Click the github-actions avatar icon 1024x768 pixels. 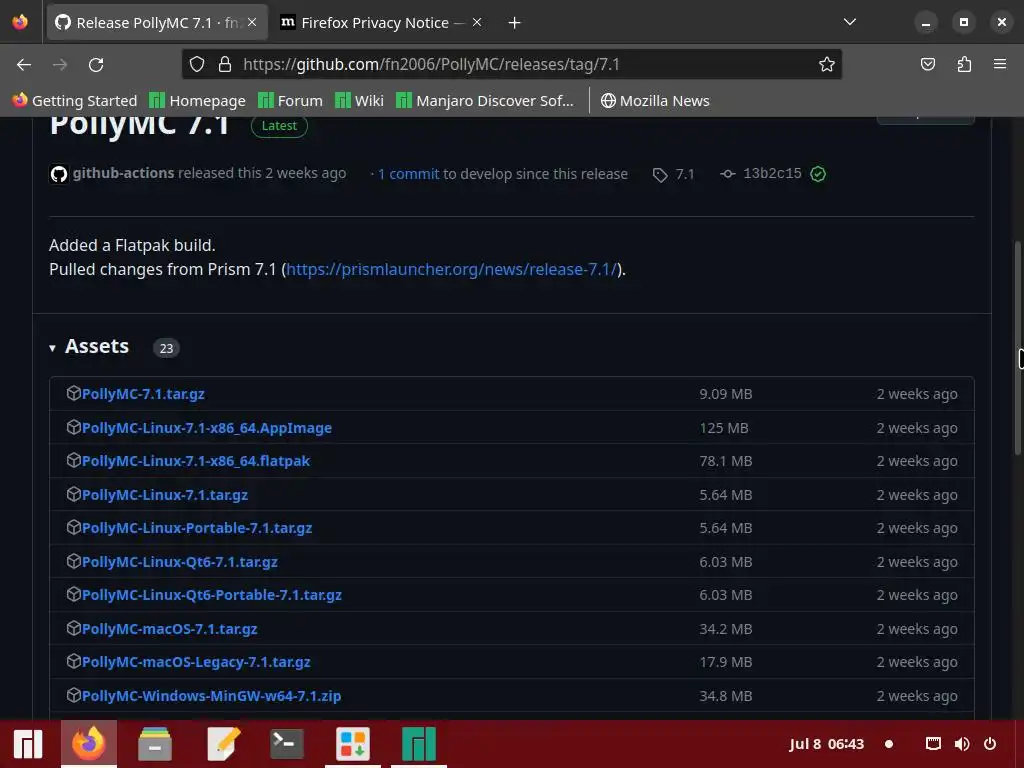point(59,174)
